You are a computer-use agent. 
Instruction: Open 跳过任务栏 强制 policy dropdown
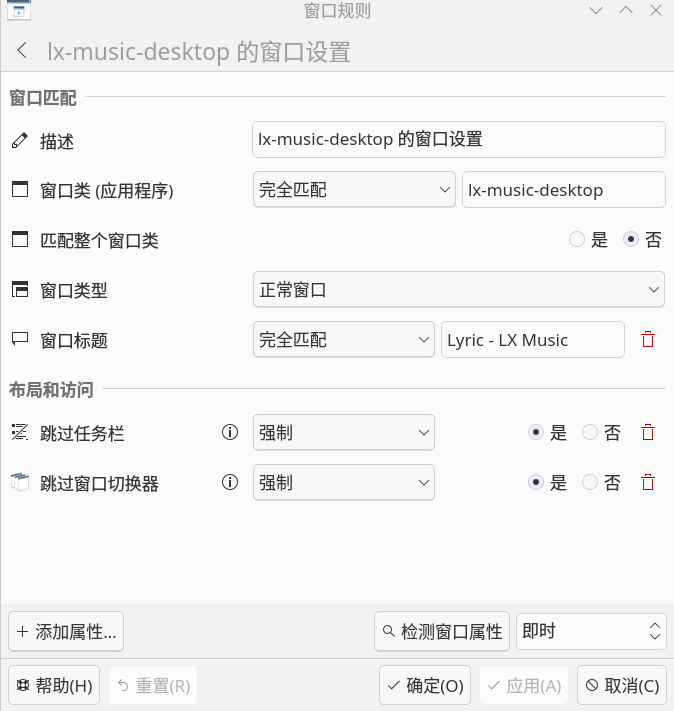(344, 432)
